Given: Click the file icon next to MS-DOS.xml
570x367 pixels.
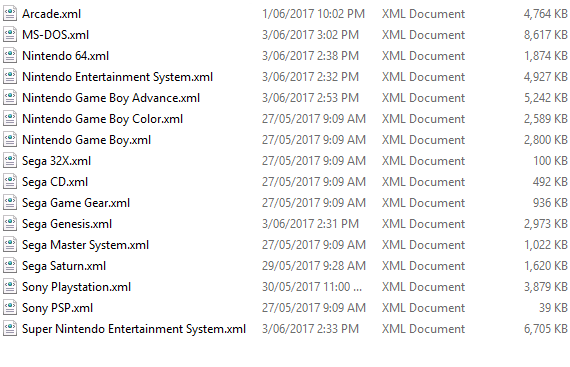Looking at the screenshot, I should point(10,35).
